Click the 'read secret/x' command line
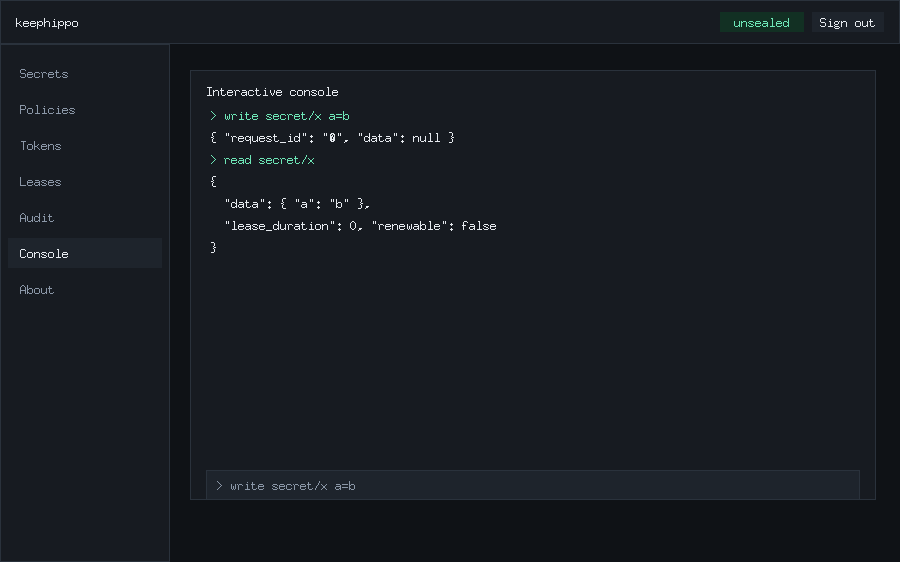 262,160
